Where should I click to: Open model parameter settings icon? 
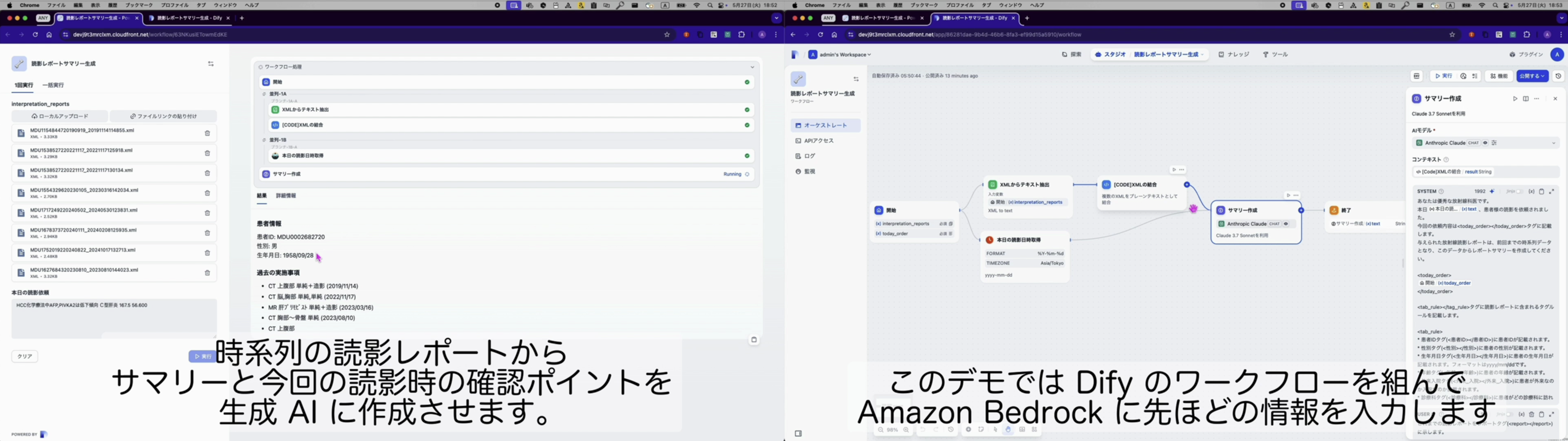(x=1494, y=143)
